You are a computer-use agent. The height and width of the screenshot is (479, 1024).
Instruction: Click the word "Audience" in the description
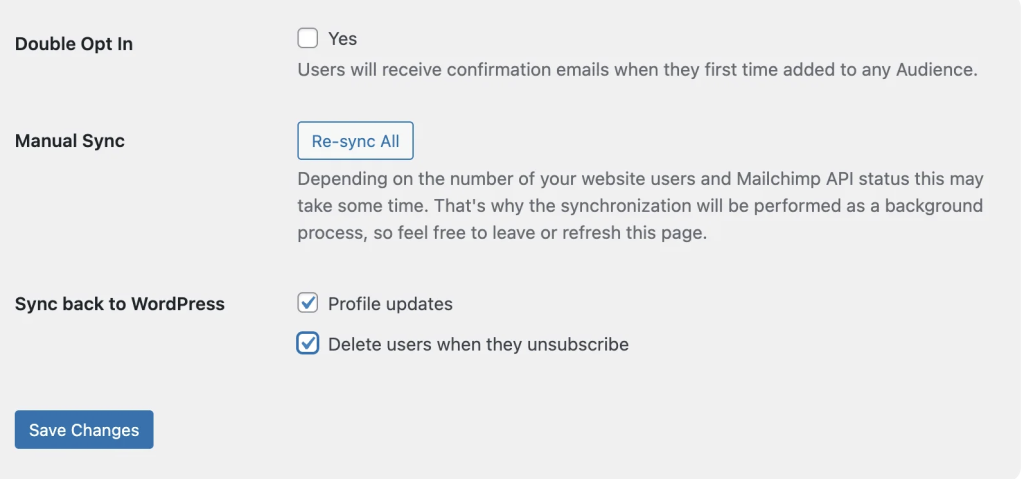(x=934, y=71)
